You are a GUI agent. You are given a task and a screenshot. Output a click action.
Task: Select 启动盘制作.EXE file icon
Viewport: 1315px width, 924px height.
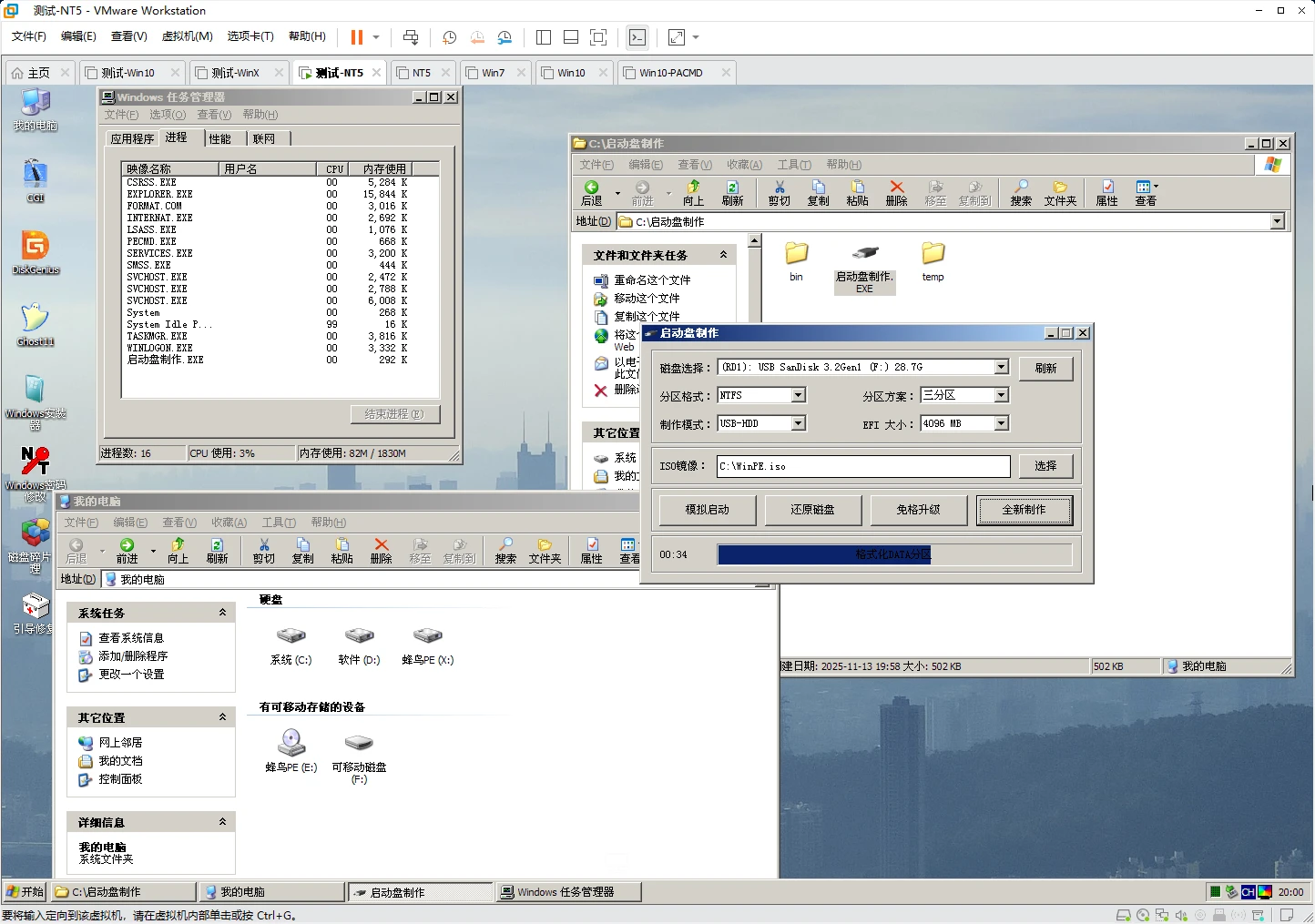coord(865,268)
